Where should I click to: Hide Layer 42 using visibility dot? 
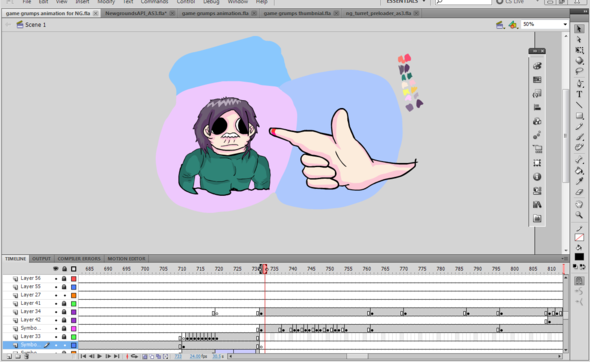click(x=56, y=320)
